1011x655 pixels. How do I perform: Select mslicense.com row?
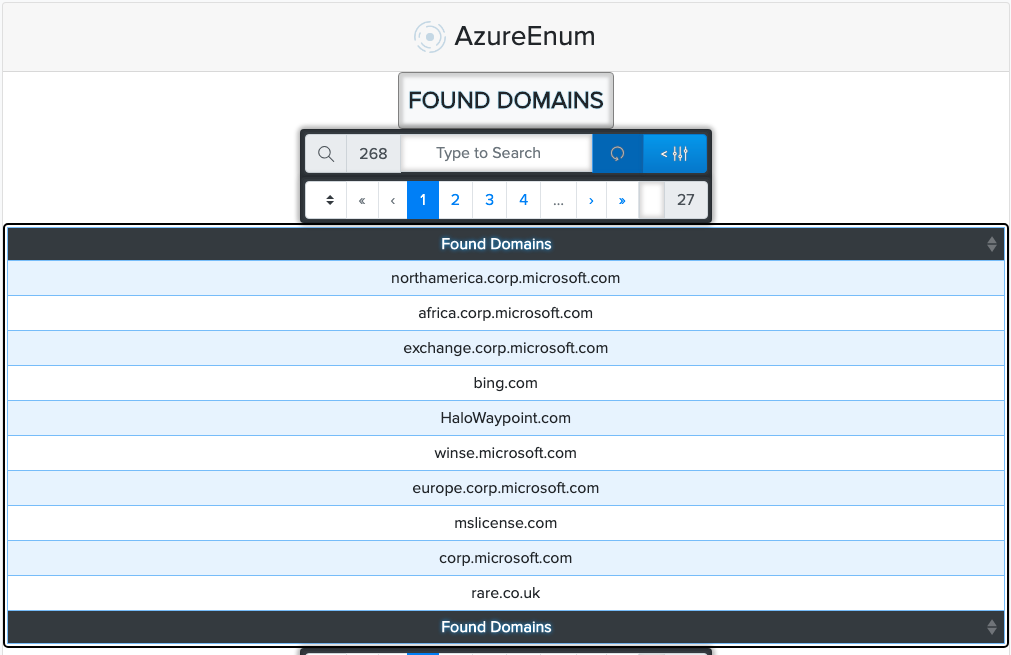[506, 523]
